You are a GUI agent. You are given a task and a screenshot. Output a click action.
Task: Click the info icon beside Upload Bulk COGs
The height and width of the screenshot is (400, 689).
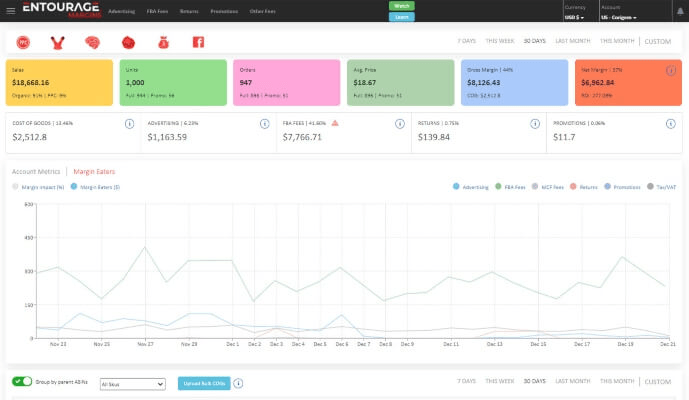click(238, 383)
